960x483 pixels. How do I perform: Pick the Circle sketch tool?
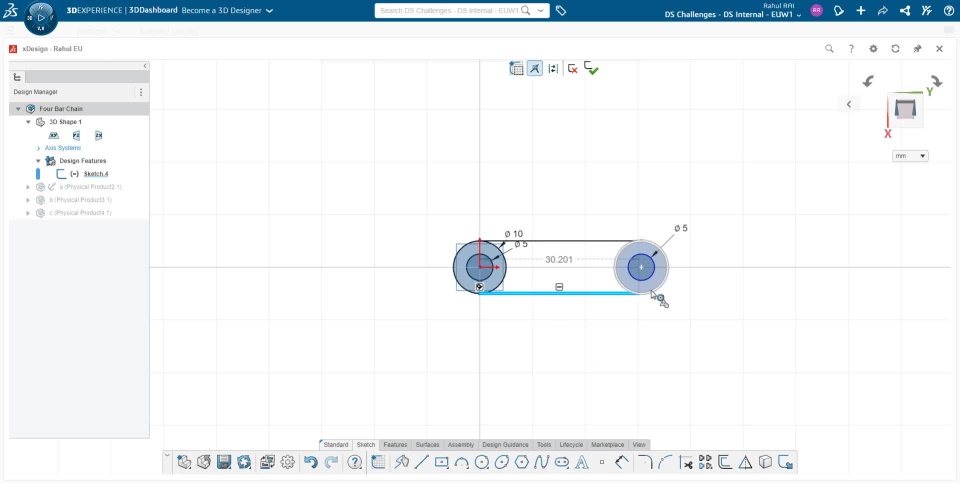tap(482, 462)
